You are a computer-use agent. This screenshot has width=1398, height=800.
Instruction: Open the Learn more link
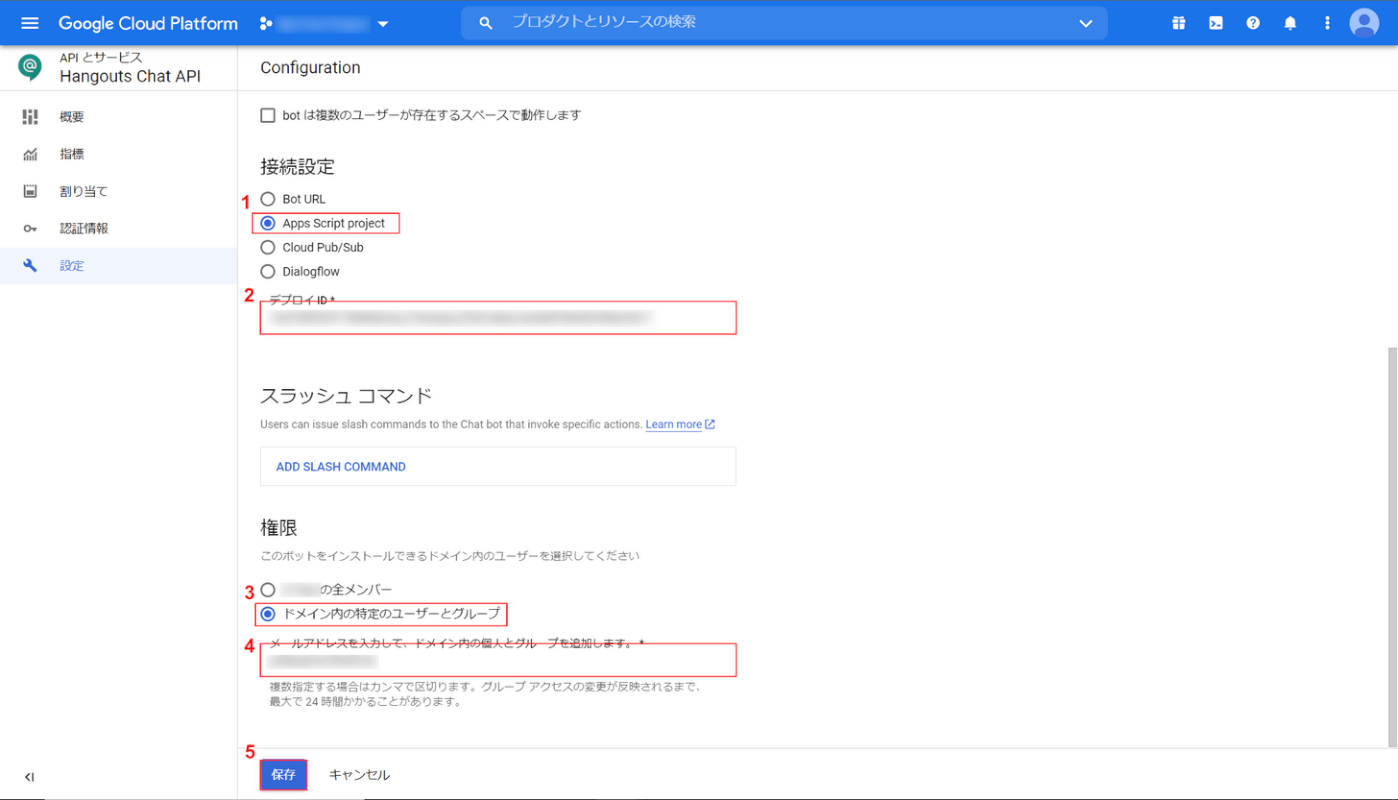point(680,424)
